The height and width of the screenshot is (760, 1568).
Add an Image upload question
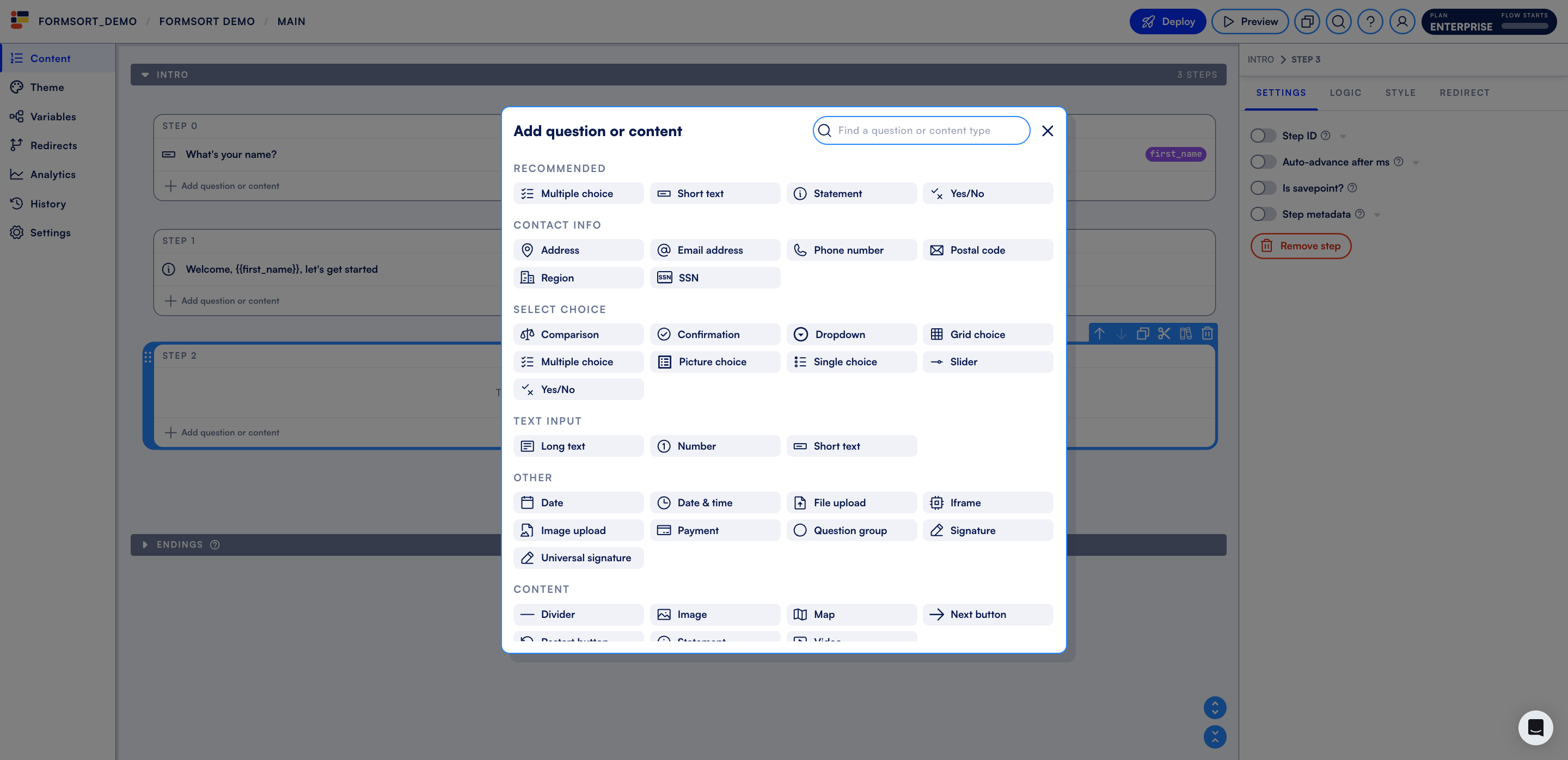[578, 530]
